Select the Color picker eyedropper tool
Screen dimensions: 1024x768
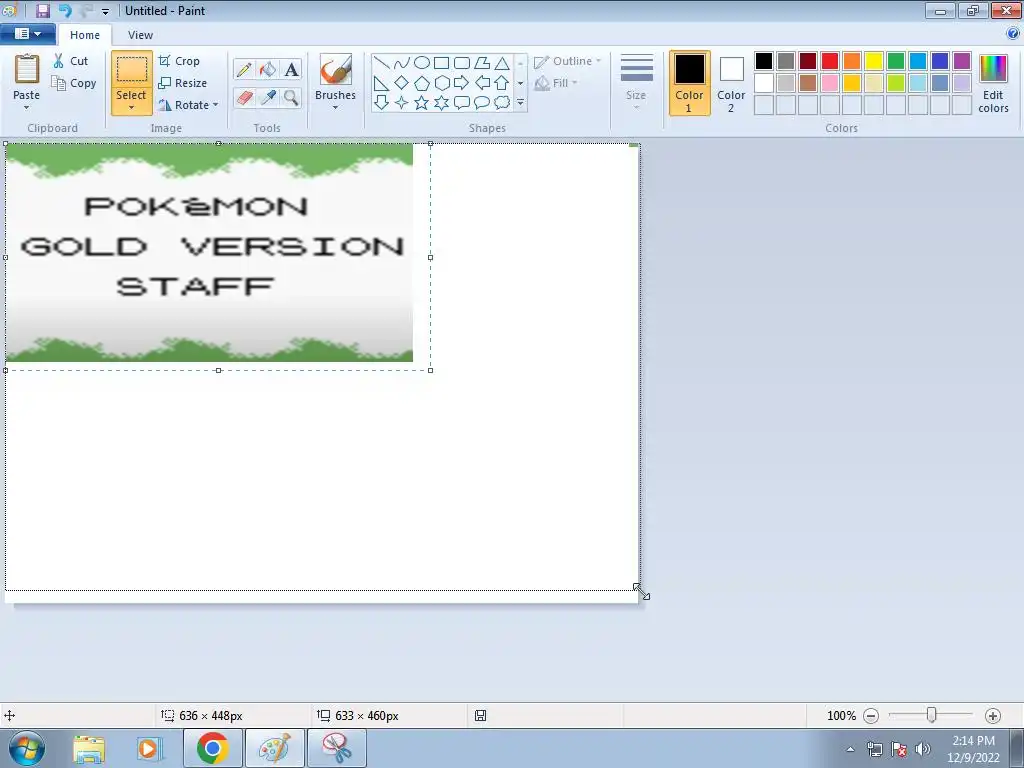click(x=268, y=97)
